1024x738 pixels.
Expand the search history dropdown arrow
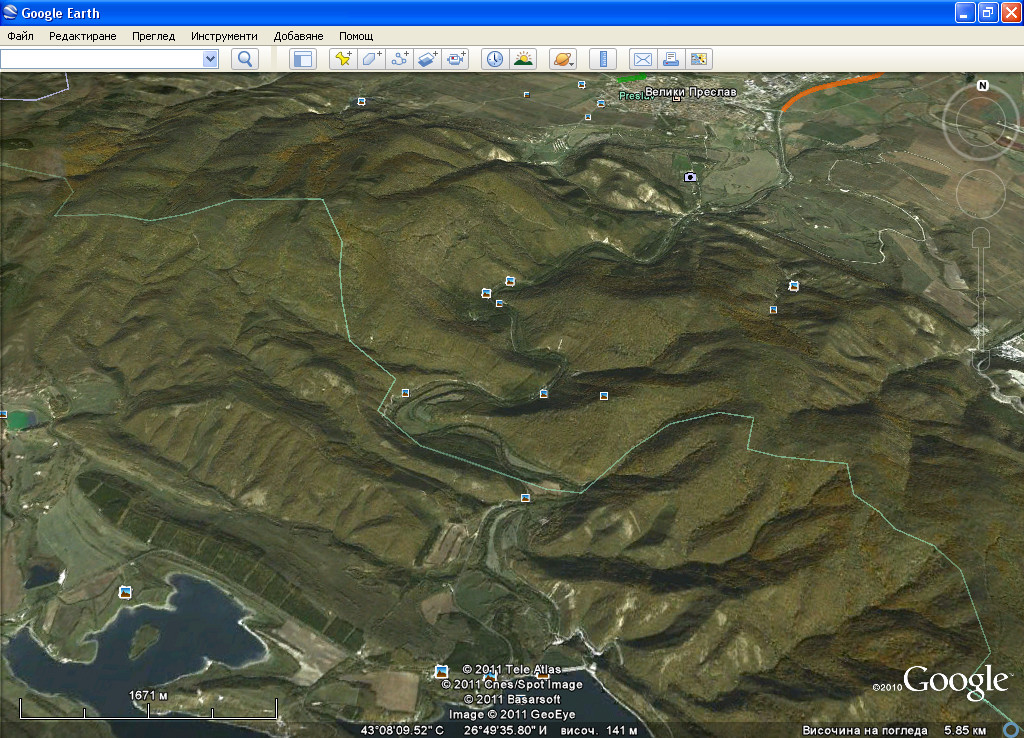pos(210,59)
